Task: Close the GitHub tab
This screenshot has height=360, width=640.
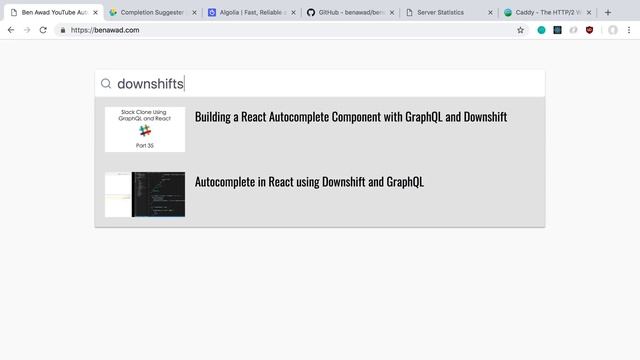Action: click(x=392, y=13)
